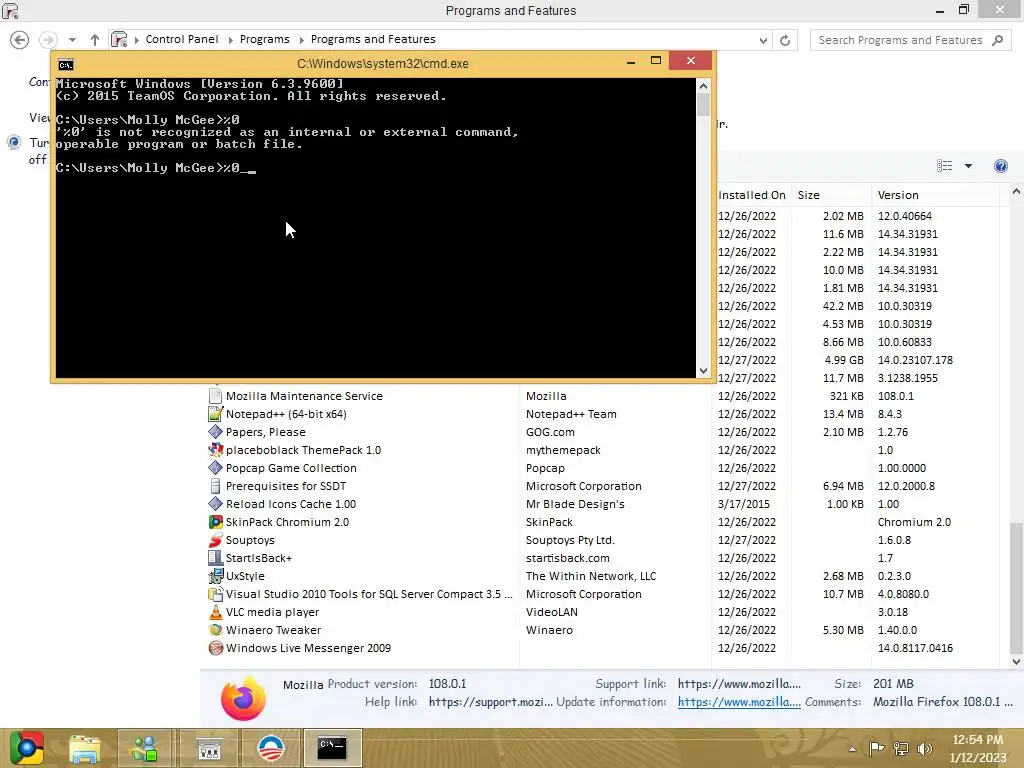Image resolution: width=1024 pixels, height=768 pixels.
Task: Click Programs breadcrumb
Action: pyautogui.click(x=264, y=39)
